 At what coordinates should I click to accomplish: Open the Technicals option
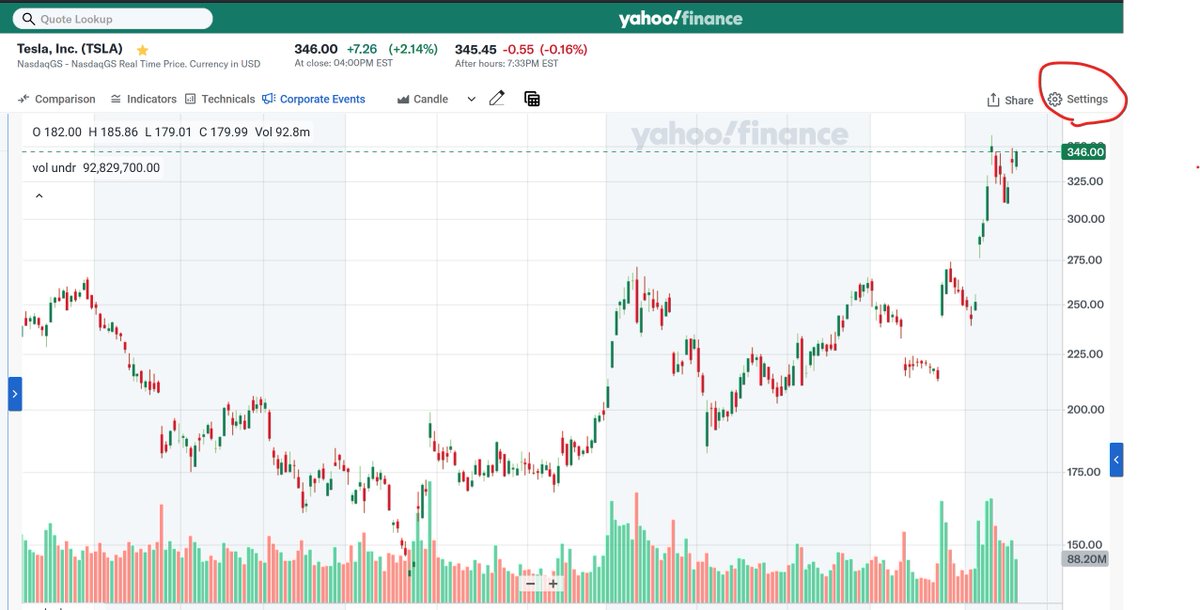click(220, 99)
